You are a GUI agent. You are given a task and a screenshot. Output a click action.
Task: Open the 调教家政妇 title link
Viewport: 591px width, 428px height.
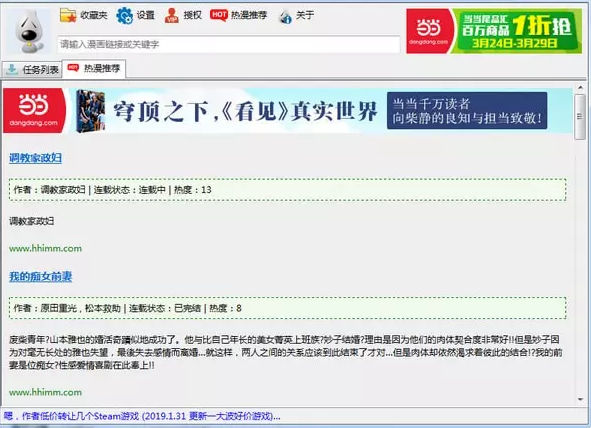pyautogui.click(x=35, y=158)
